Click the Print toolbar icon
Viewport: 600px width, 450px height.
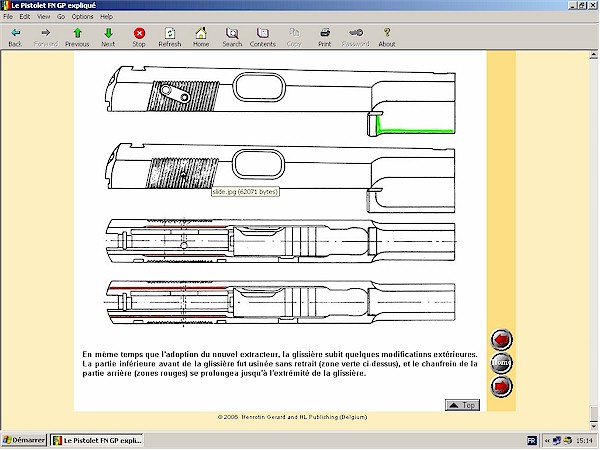point(325,37)
